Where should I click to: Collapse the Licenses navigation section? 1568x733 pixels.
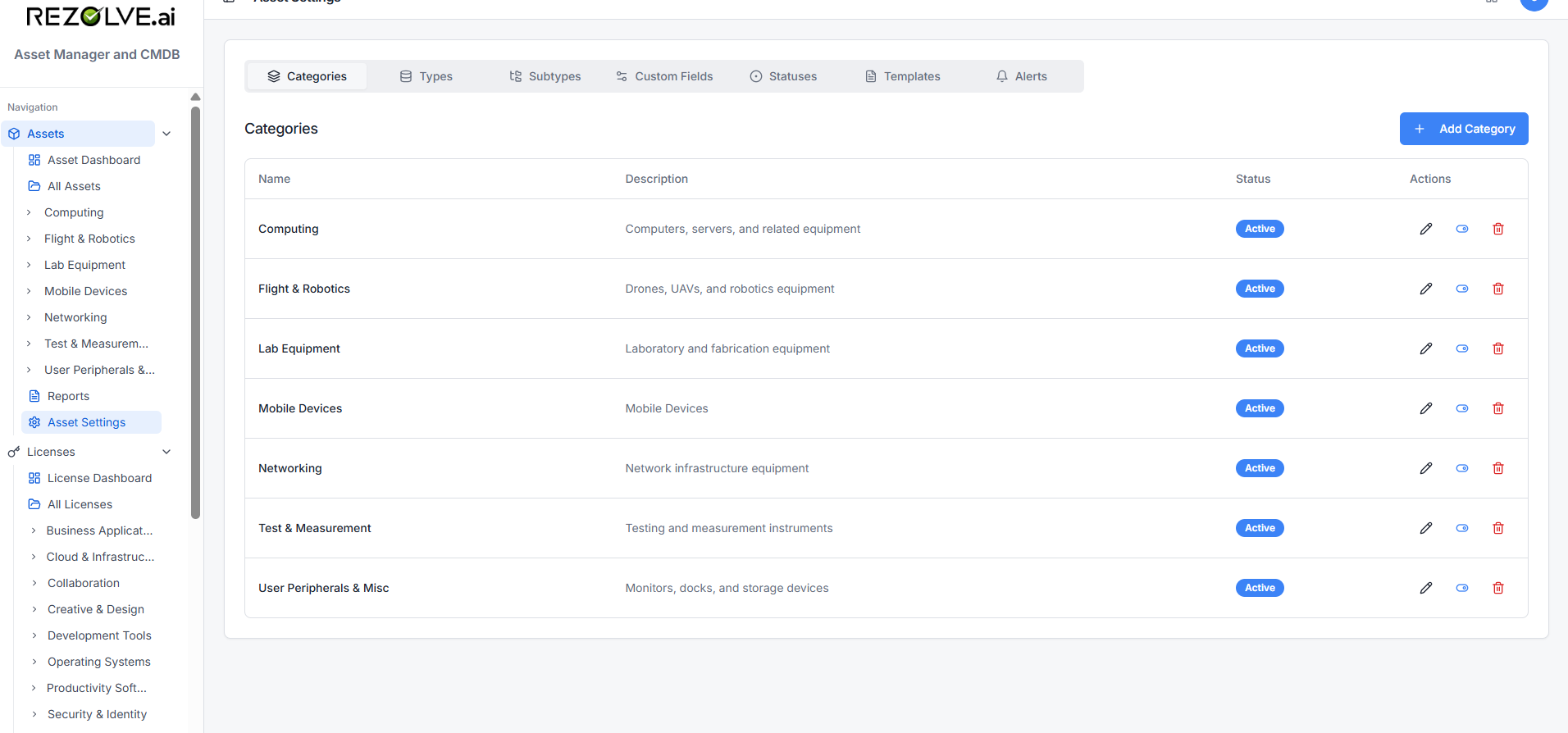pos(166,452)
